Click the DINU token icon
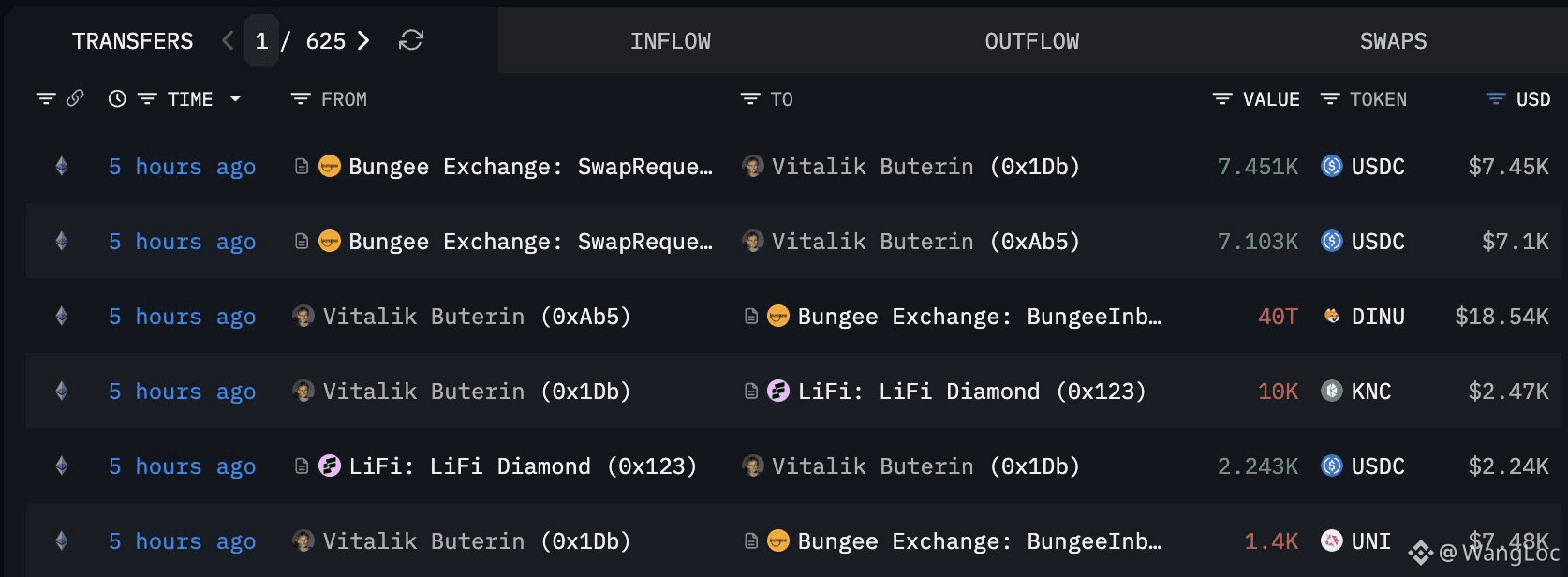Screen dimensions: 1568x577 click(1331, 317)
